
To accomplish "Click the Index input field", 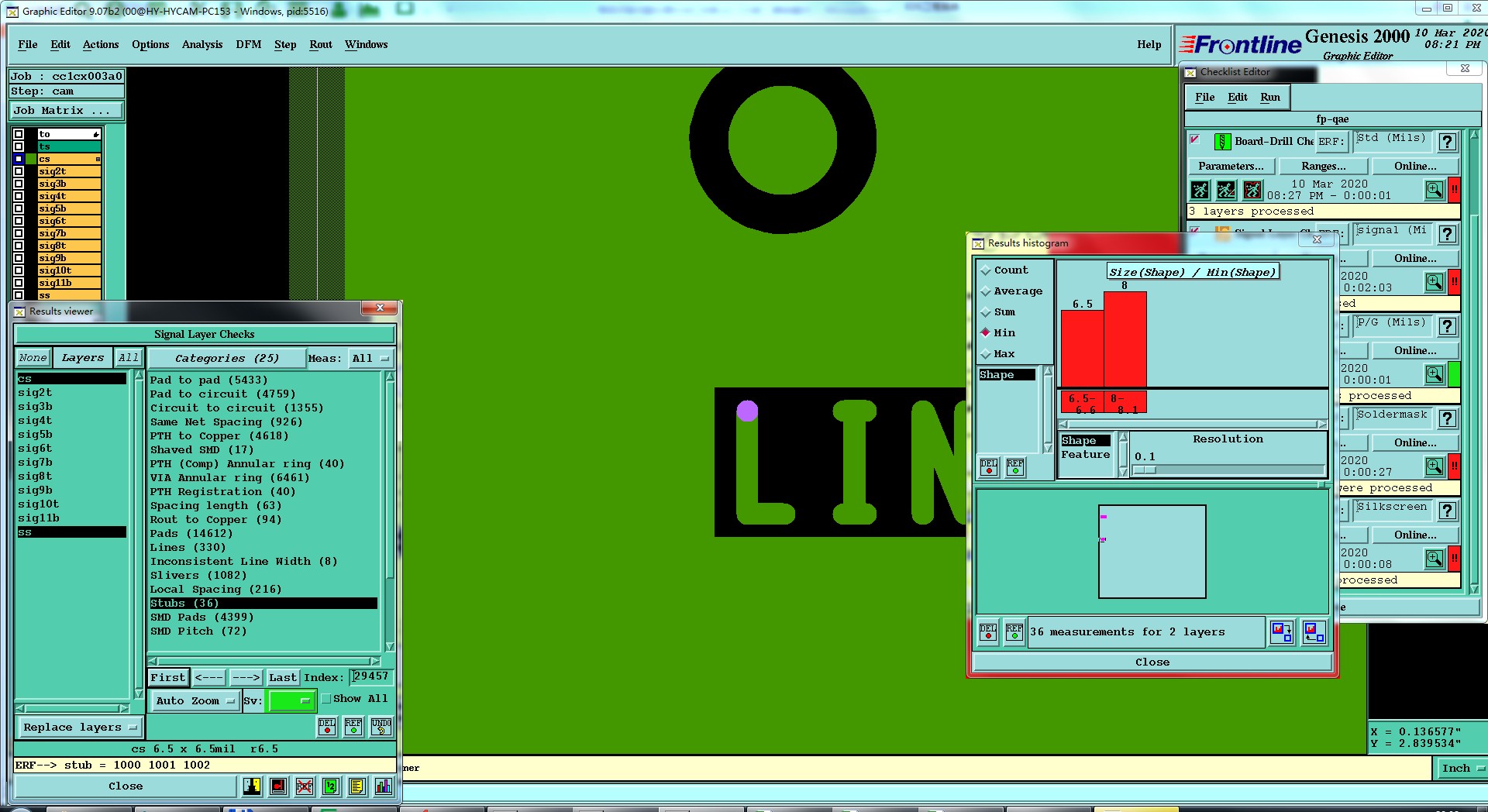I will [x=371, y=677].
